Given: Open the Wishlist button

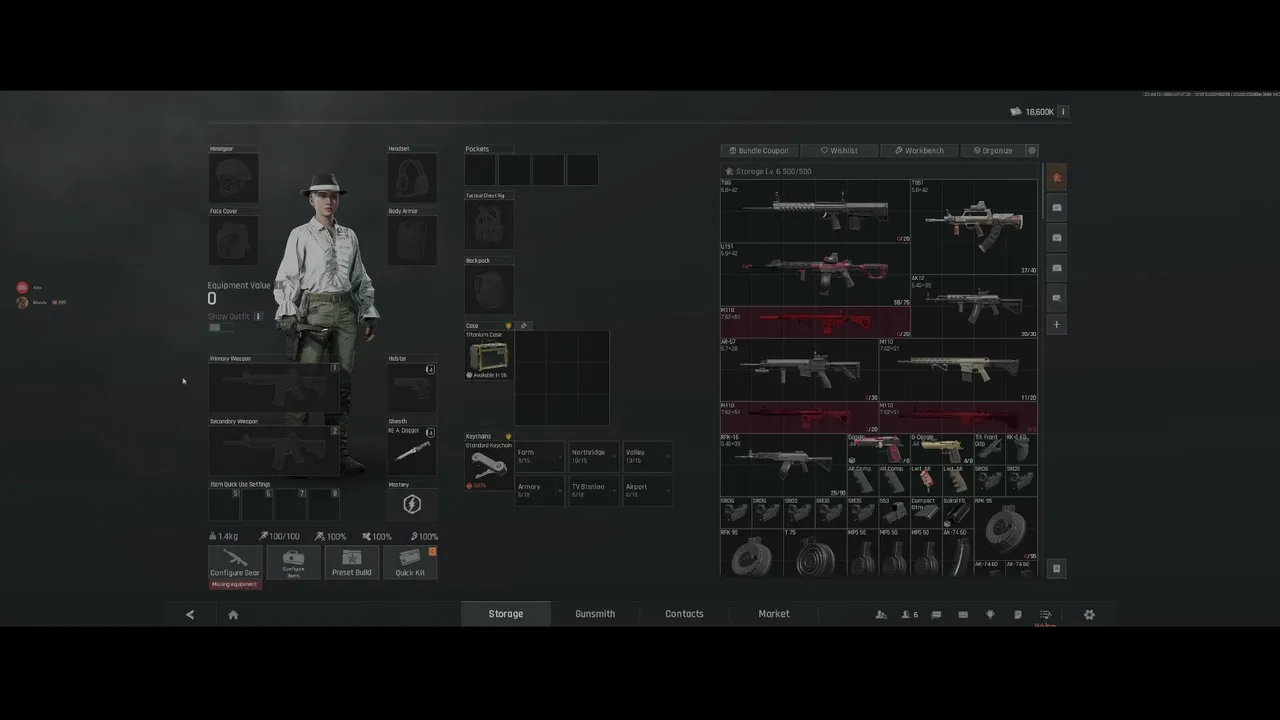Looking at the screenshot, I should [x=839, y=151].
